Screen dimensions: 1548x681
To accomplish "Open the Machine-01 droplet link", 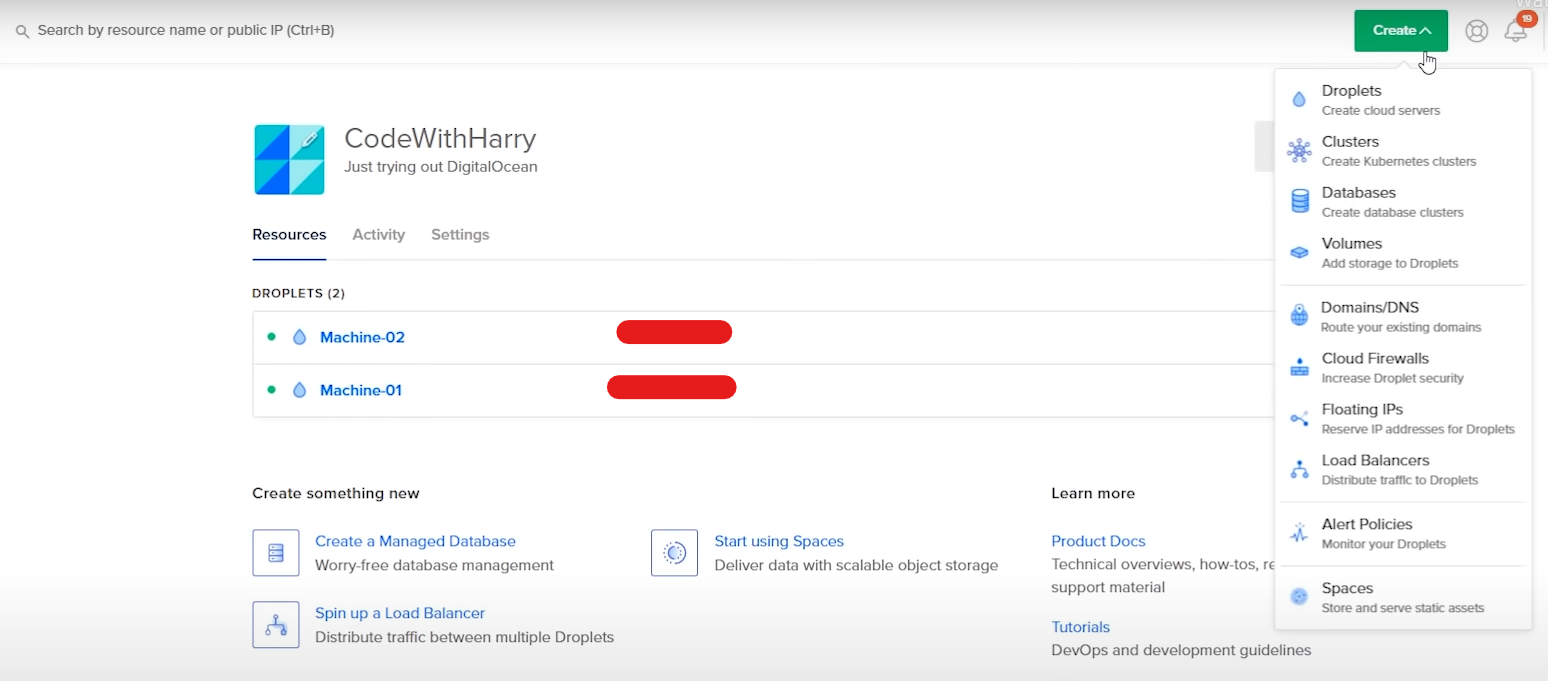I will [x=361, y=391].
